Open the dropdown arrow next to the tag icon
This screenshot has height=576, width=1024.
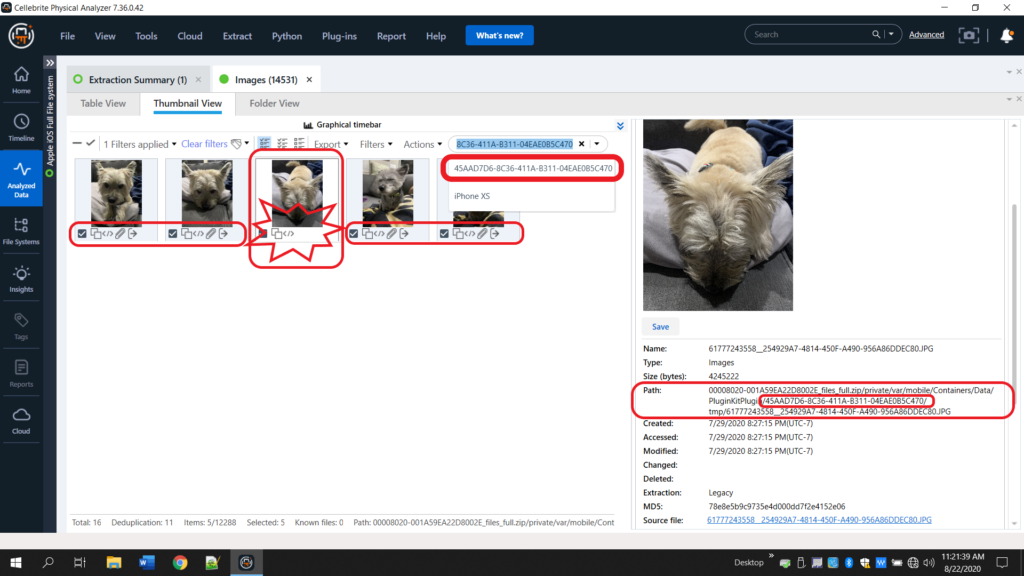click(x=247, y=144)
